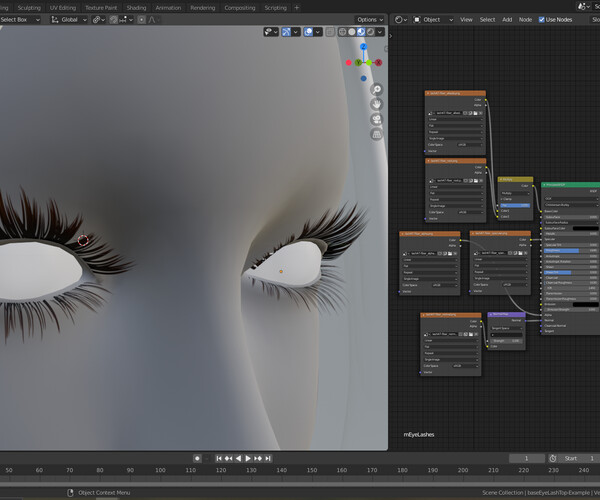
Task: Click the scene selector icon at top right
Action: [x=584, y=6]
